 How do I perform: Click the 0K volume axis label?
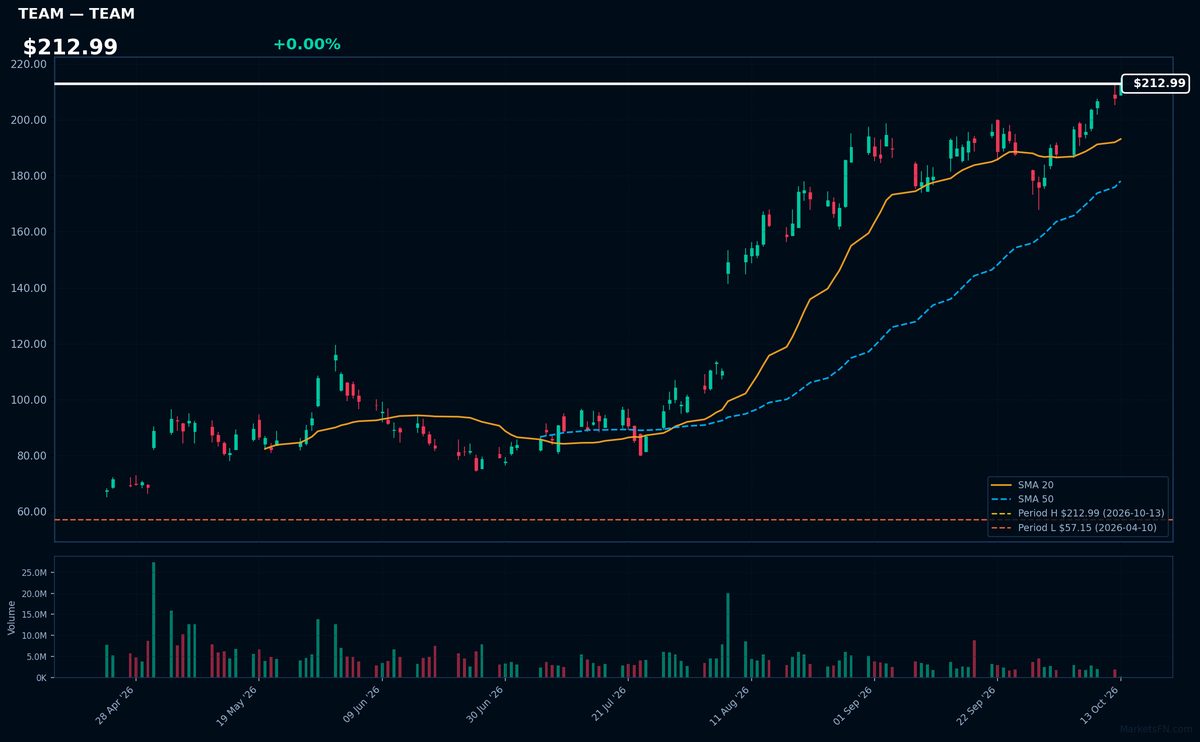[x=41, y=678]
